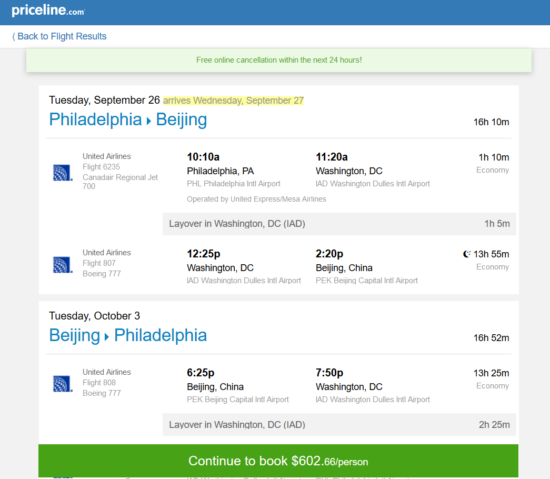Click the United Airlines logo for Flight 6235
Screen dimensions: 550x479
[x=62, y=173]
